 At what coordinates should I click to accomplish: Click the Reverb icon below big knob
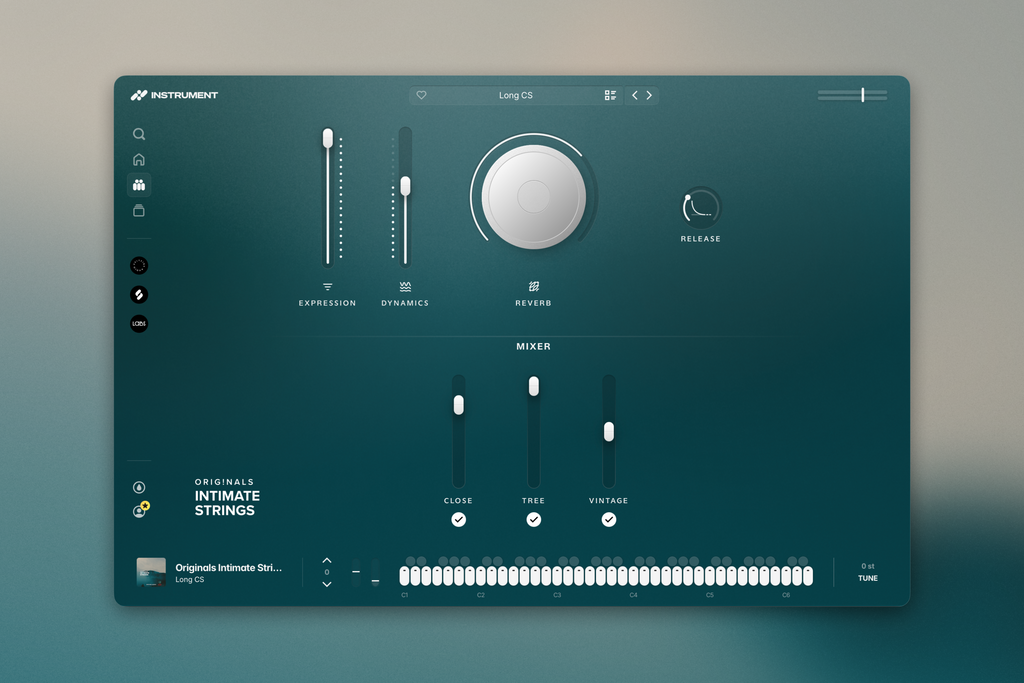tap(534, 287)
